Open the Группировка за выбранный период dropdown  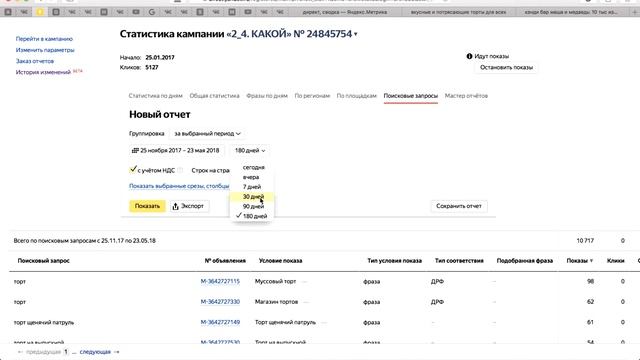point(207,133)
